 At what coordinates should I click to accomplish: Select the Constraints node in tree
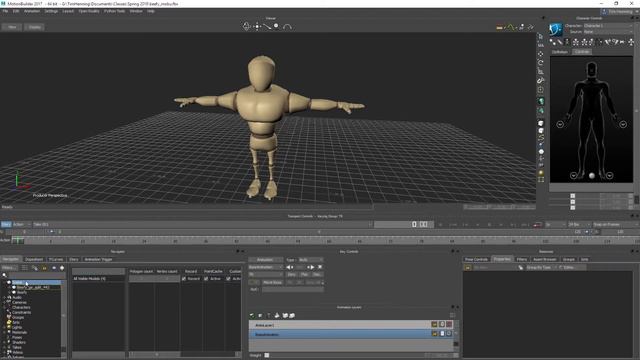[x=21, y=312]
